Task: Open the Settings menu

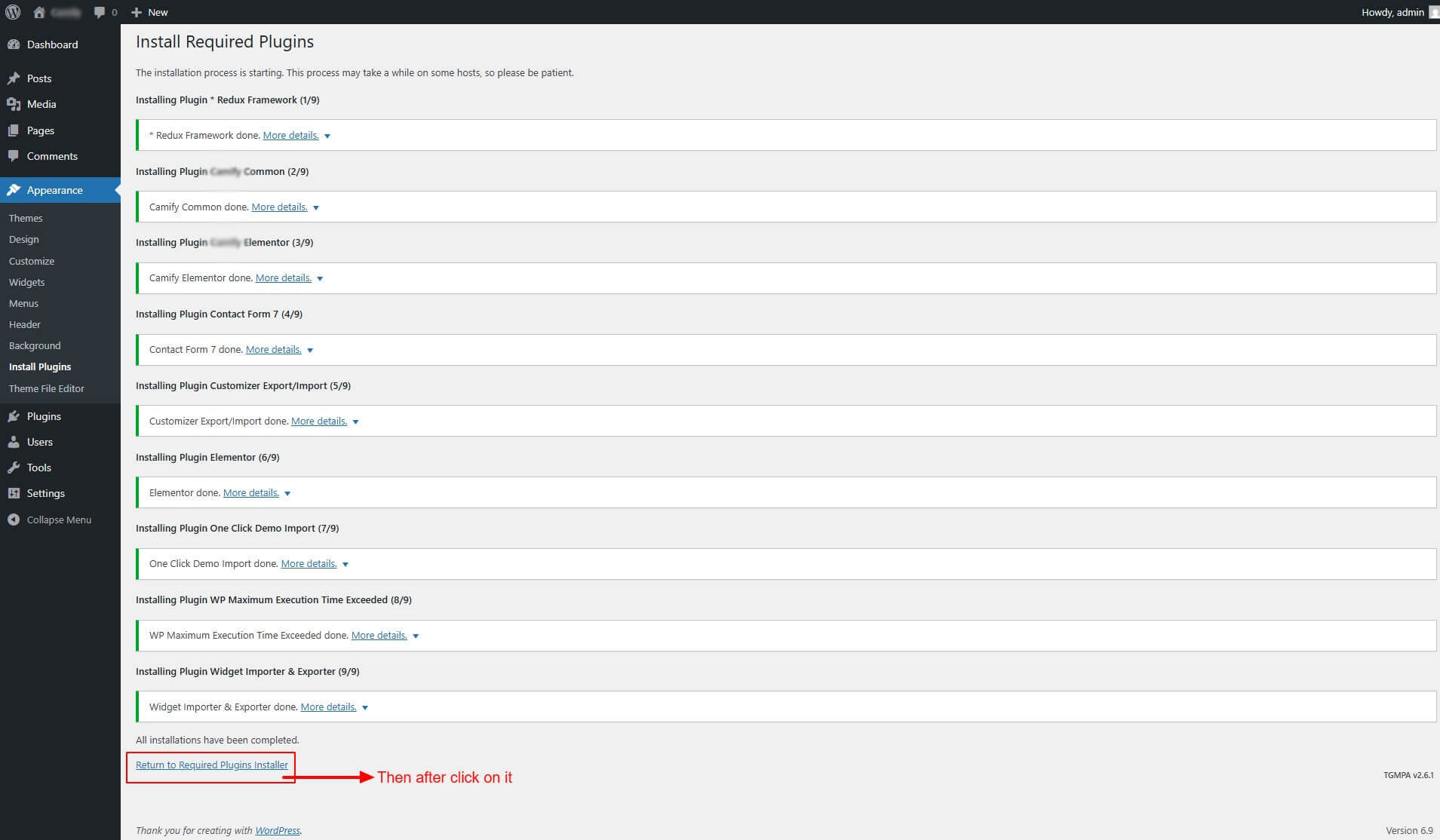Action: [x=45, y=493]
